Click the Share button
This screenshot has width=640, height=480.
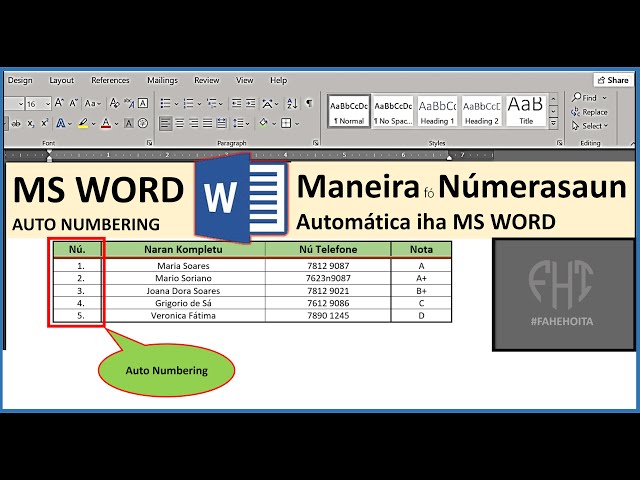613,80
